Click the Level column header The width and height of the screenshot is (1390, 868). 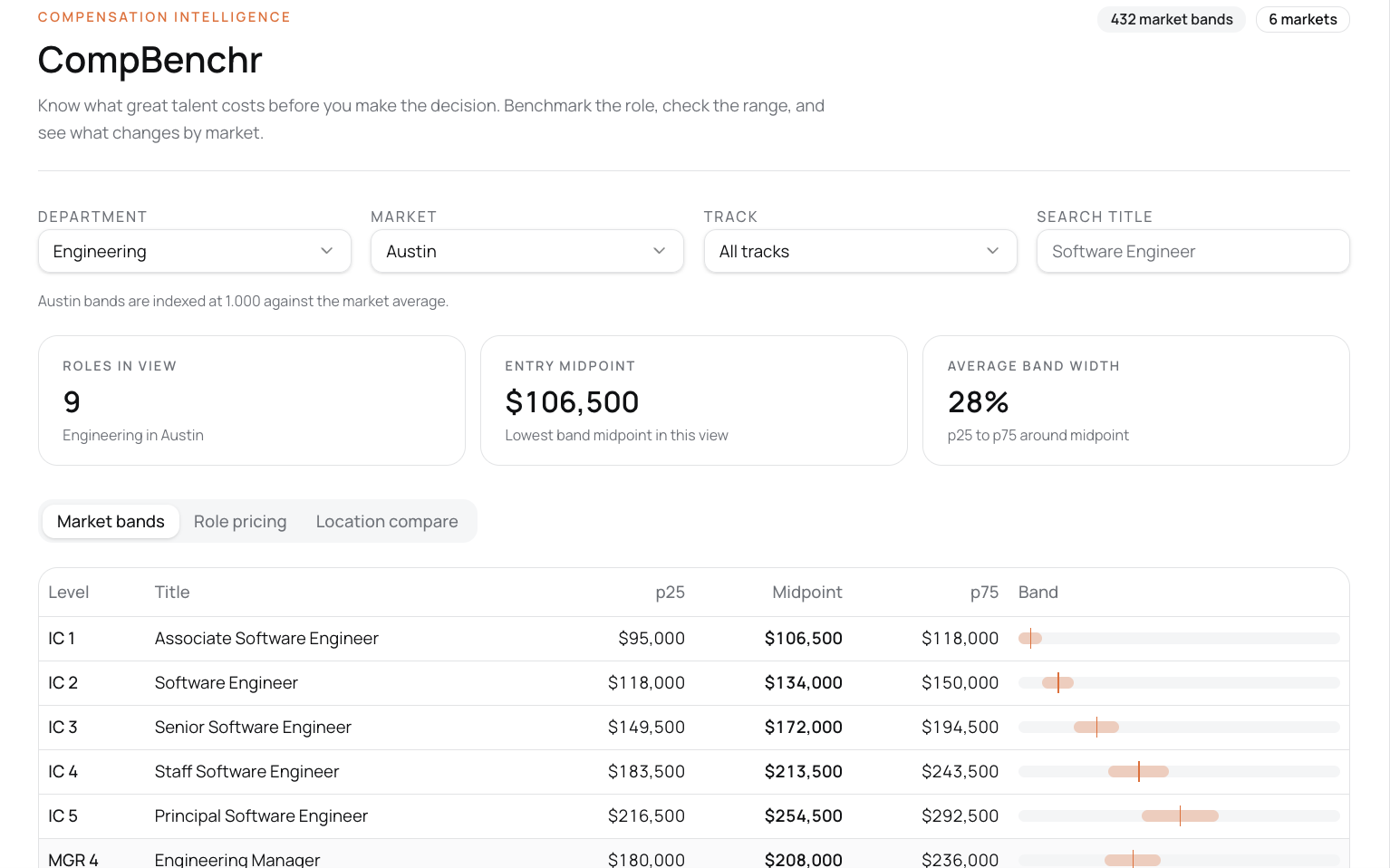(69, 592)
